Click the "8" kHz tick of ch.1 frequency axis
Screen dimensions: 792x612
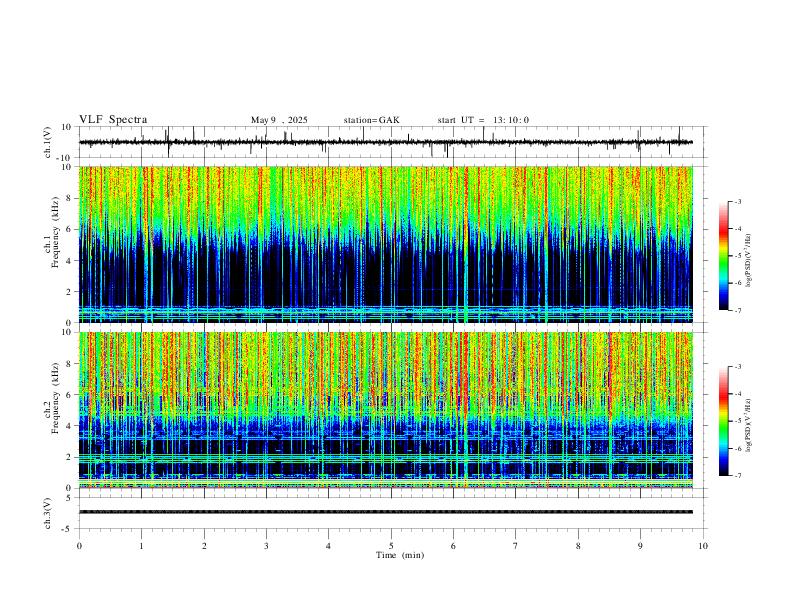[69, 198]
